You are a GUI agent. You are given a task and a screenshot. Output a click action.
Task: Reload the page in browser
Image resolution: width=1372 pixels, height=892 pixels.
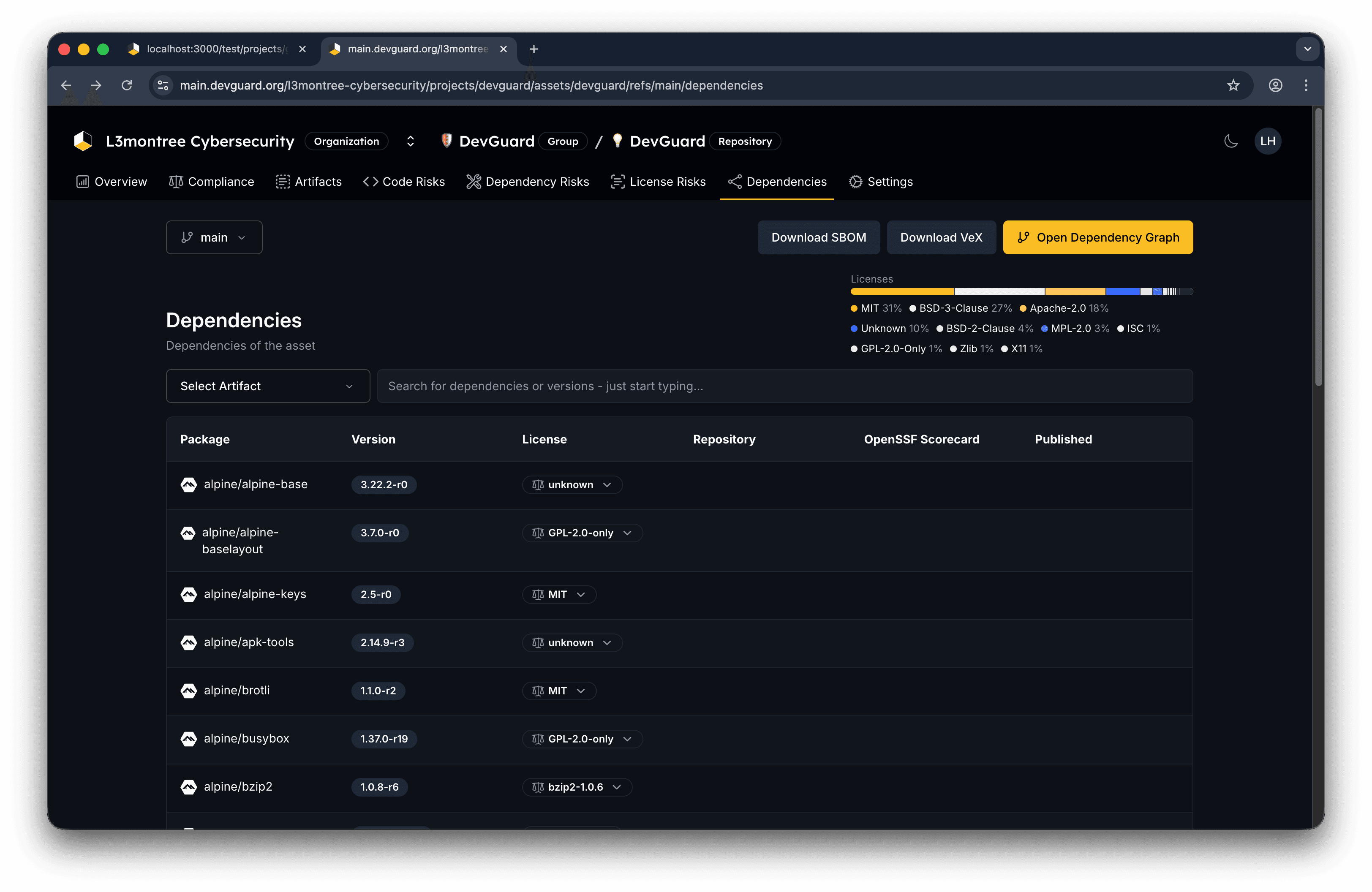coord(127,85)
